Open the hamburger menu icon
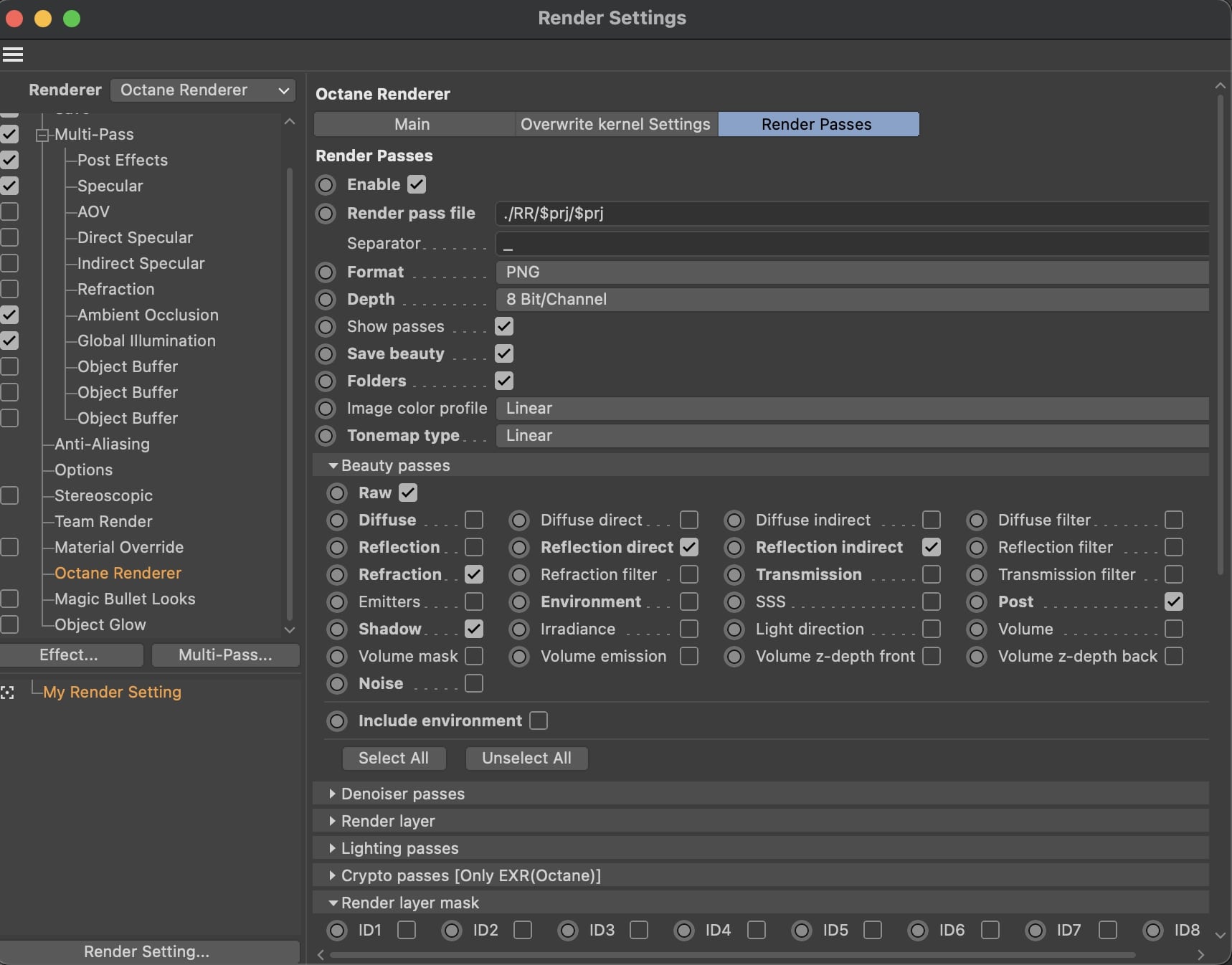Screen dimensions: 1232x965 point(13,54)
